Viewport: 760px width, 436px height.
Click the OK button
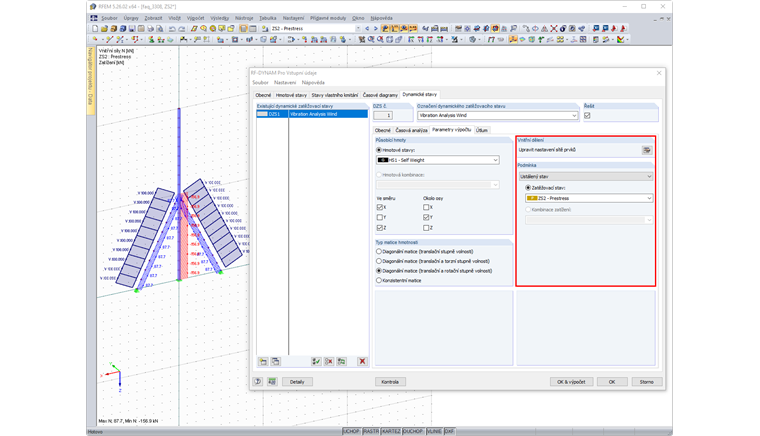click(x=612, y=382)
